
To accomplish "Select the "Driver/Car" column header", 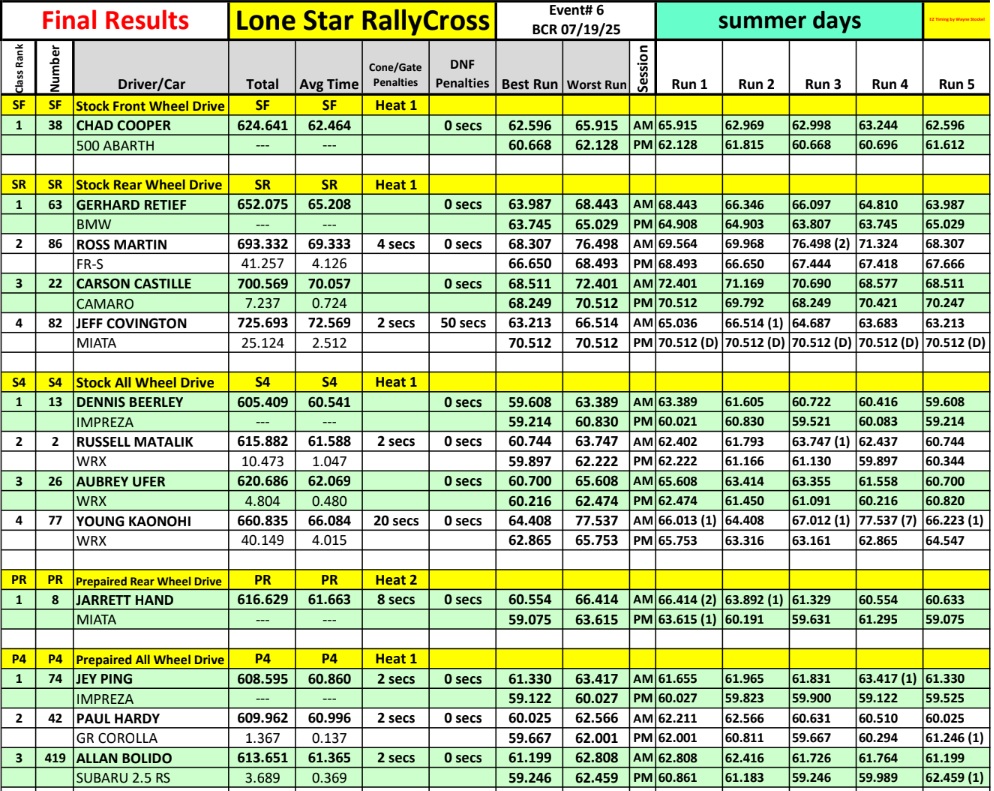I will pos(151,84).
